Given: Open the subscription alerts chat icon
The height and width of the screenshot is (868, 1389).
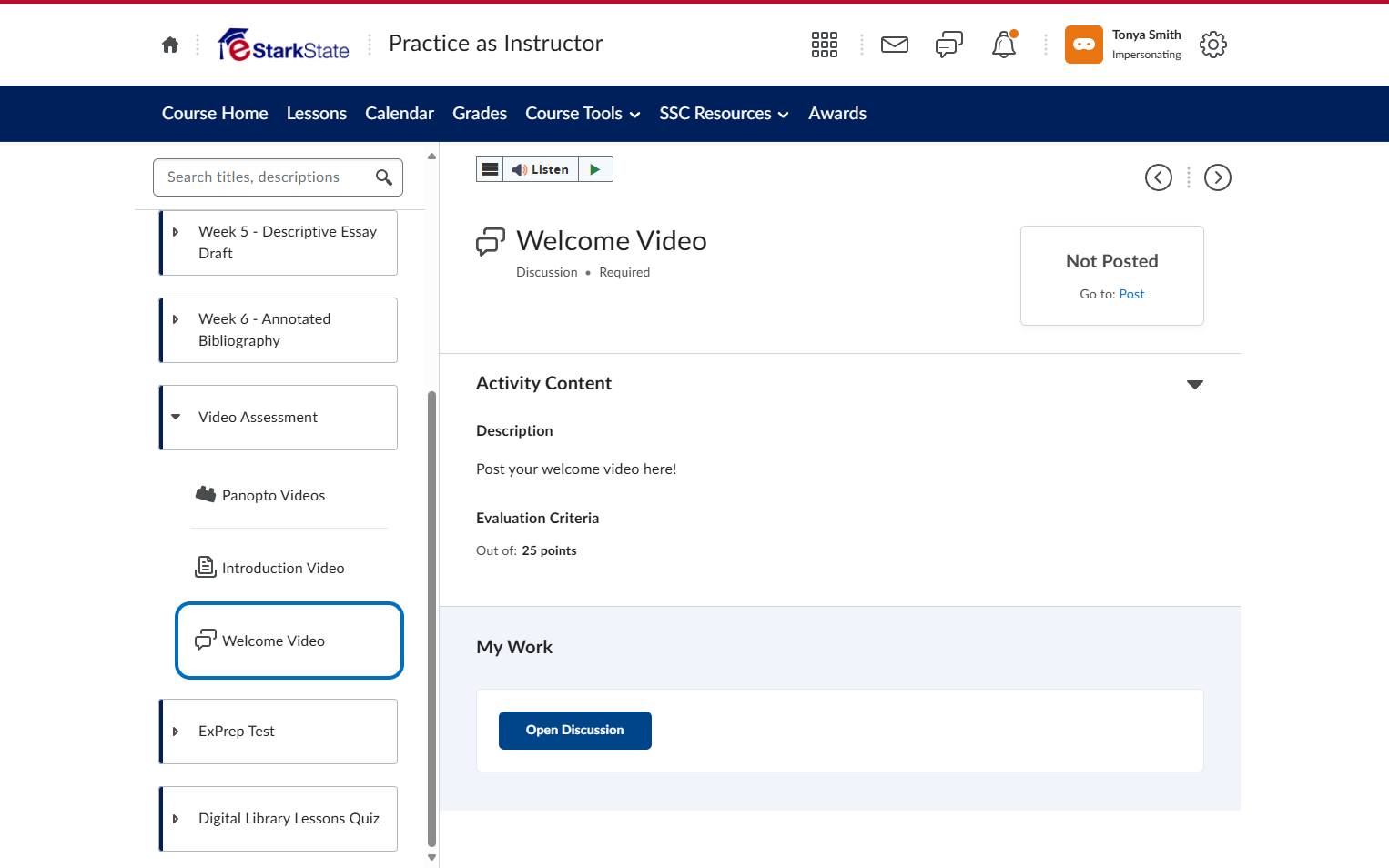Looking at the screenshot, I should click(949, 45).
